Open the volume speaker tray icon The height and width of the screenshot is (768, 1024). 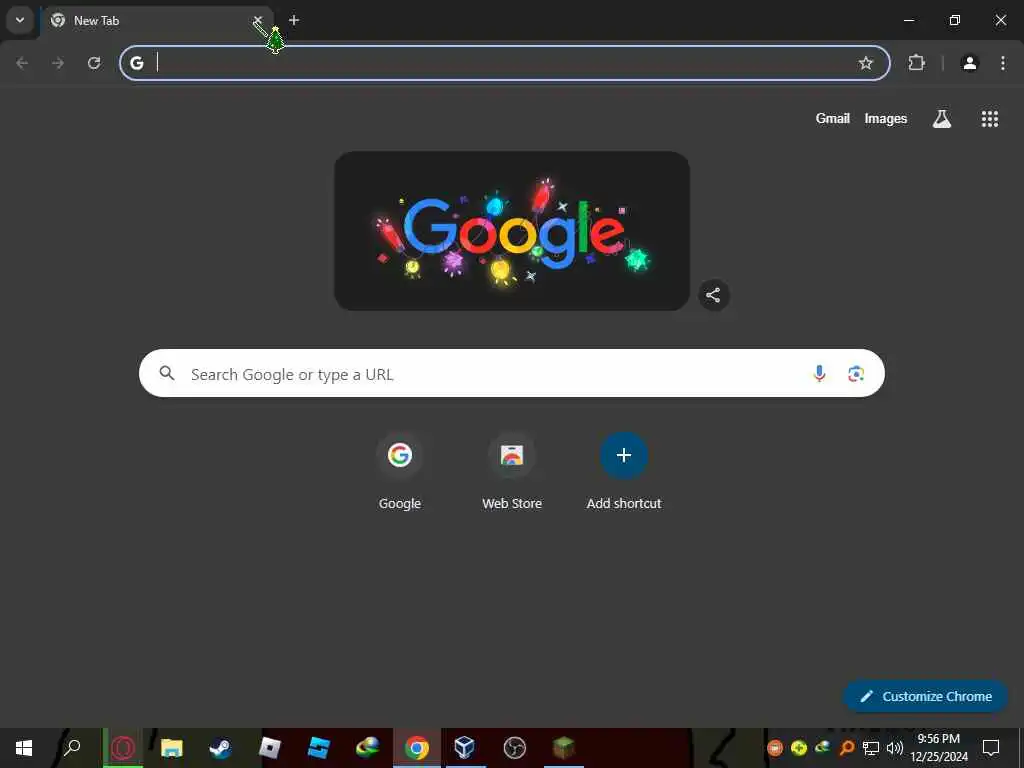point(895,748)
